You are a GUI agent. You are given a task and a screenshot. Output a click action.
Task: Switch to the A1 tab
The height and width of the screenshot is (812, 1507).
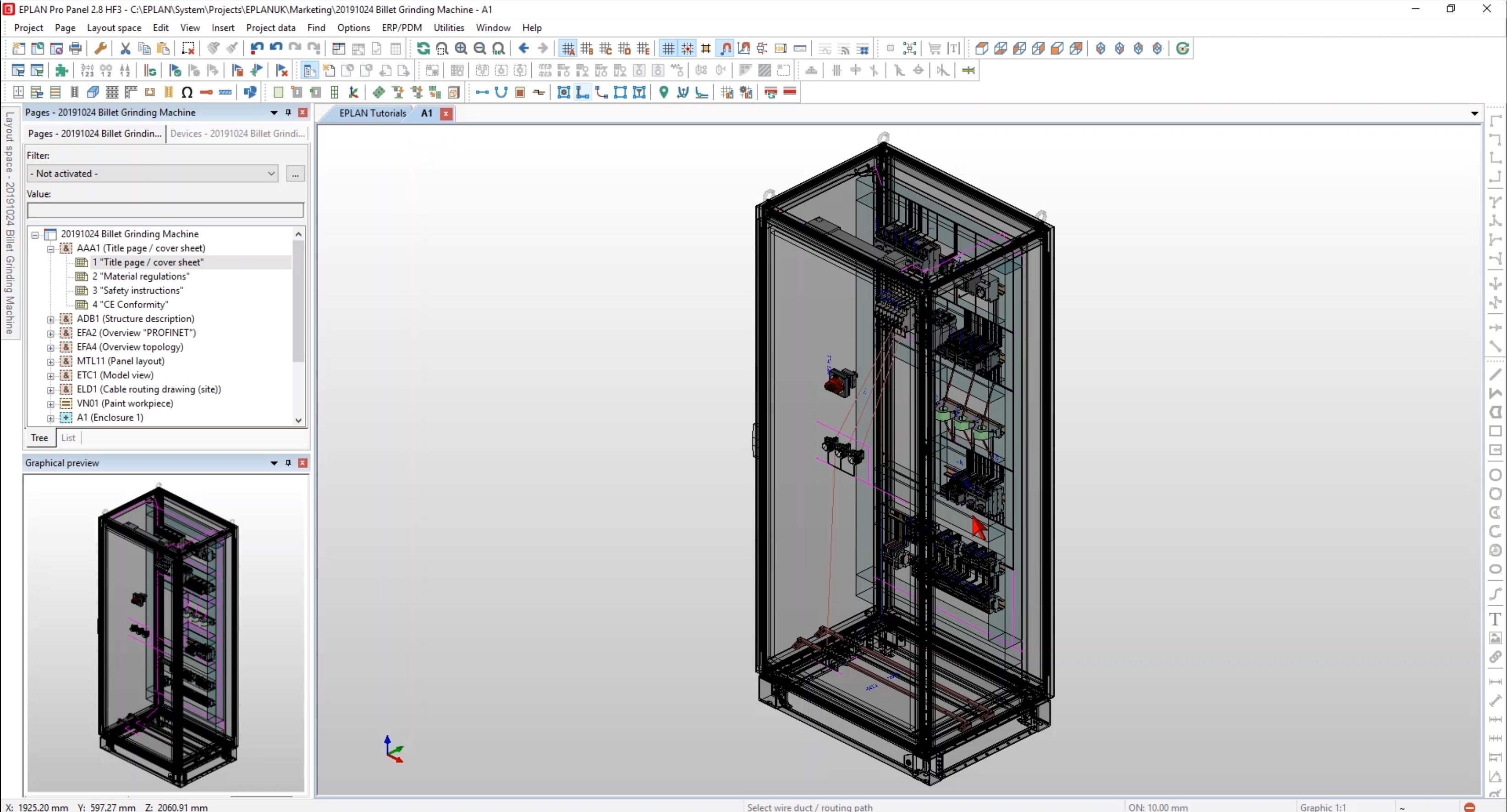(425, 113)
